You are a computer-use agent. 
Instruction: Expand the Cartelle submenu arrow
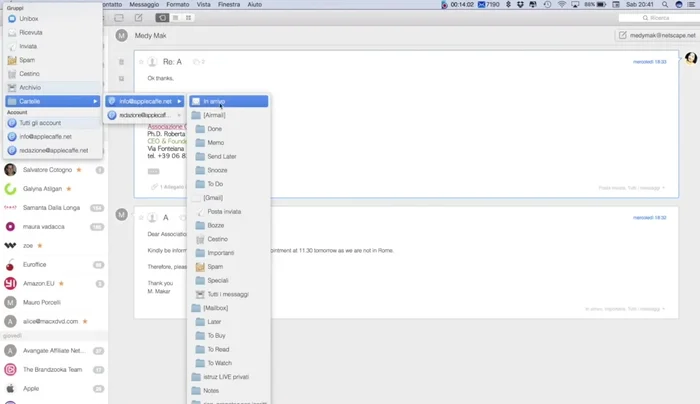pos(95,101)
